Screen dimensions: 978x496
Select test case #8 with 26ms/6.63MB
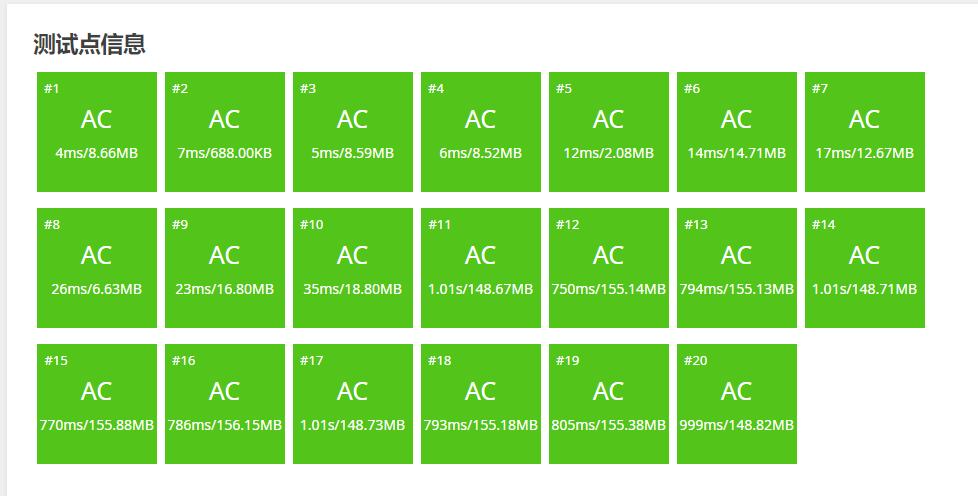[97, 268]
